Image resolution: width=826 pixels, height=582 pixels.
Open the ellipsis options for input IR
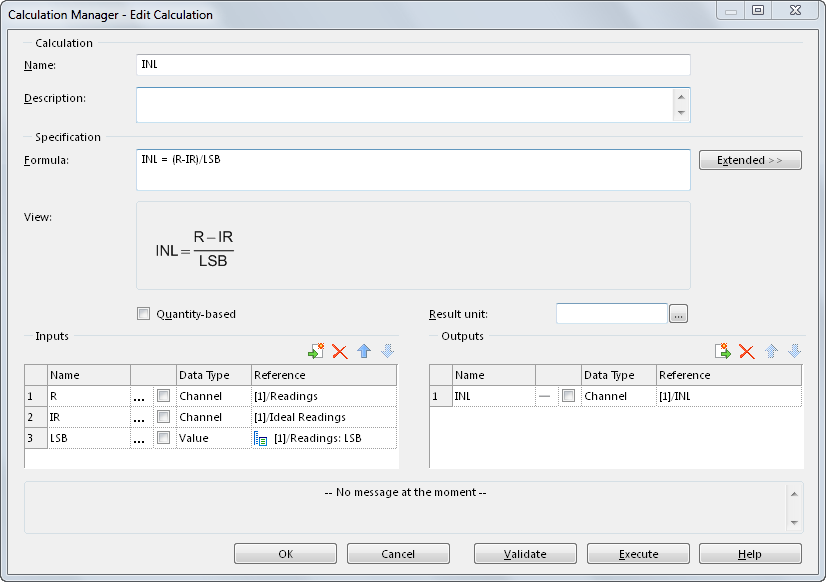click(140, 418)
